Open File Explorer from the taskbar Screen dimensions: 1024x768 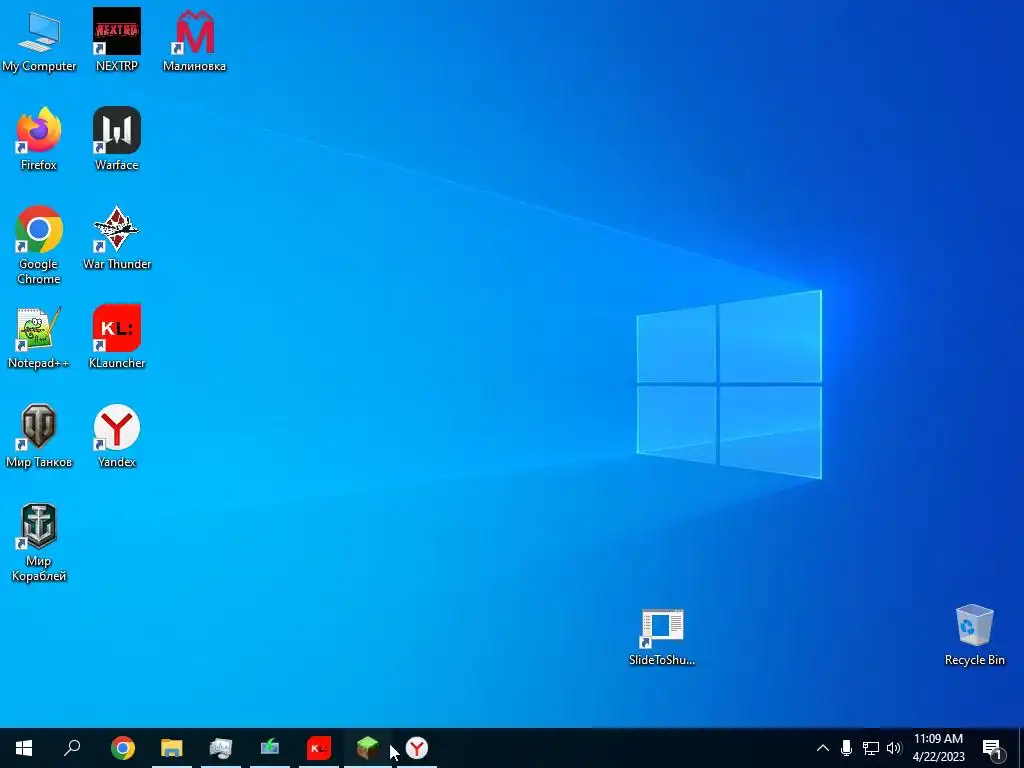[172, 748]
